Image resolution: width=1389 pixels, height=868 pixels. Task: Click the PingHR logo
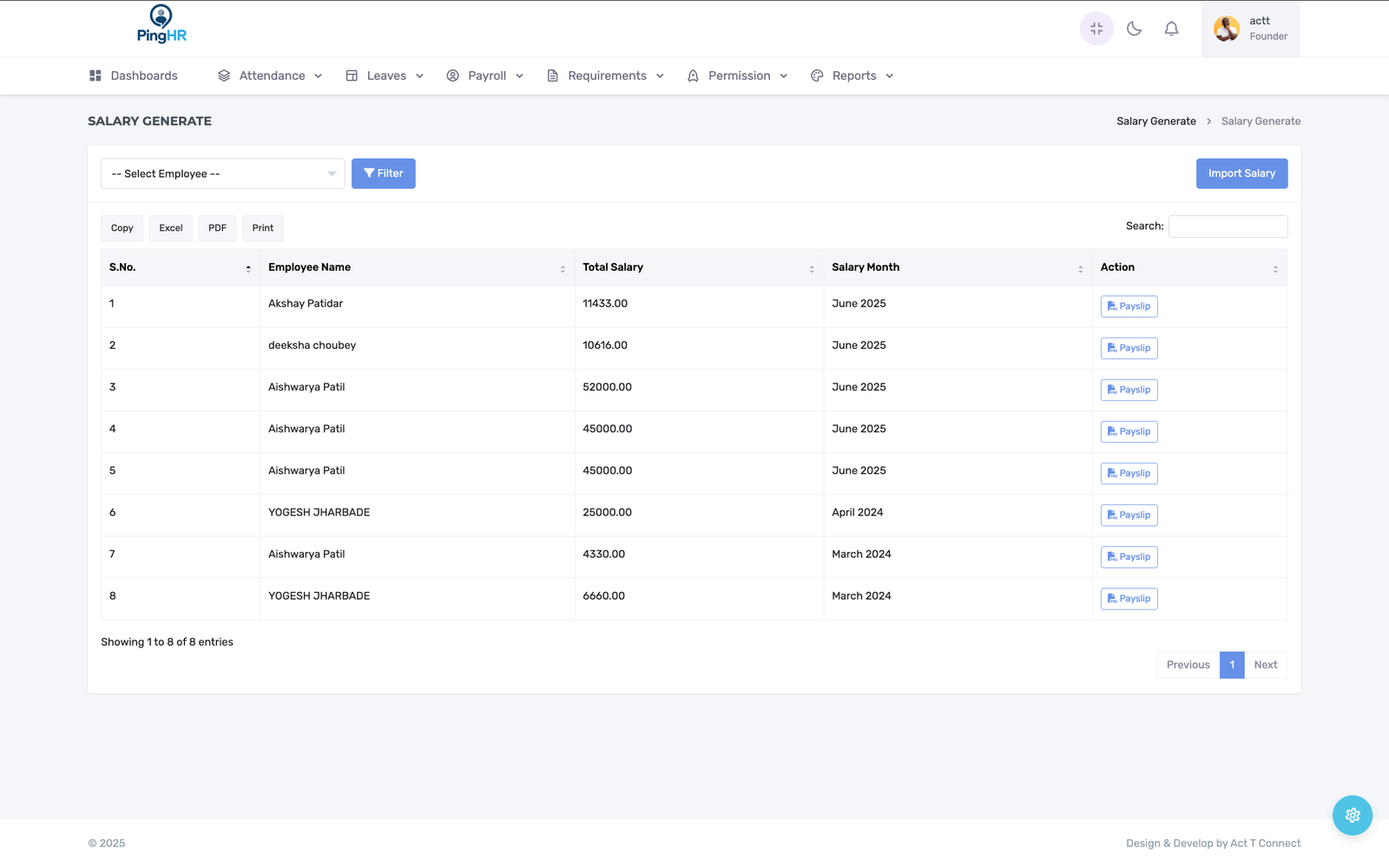coord(161,25)
